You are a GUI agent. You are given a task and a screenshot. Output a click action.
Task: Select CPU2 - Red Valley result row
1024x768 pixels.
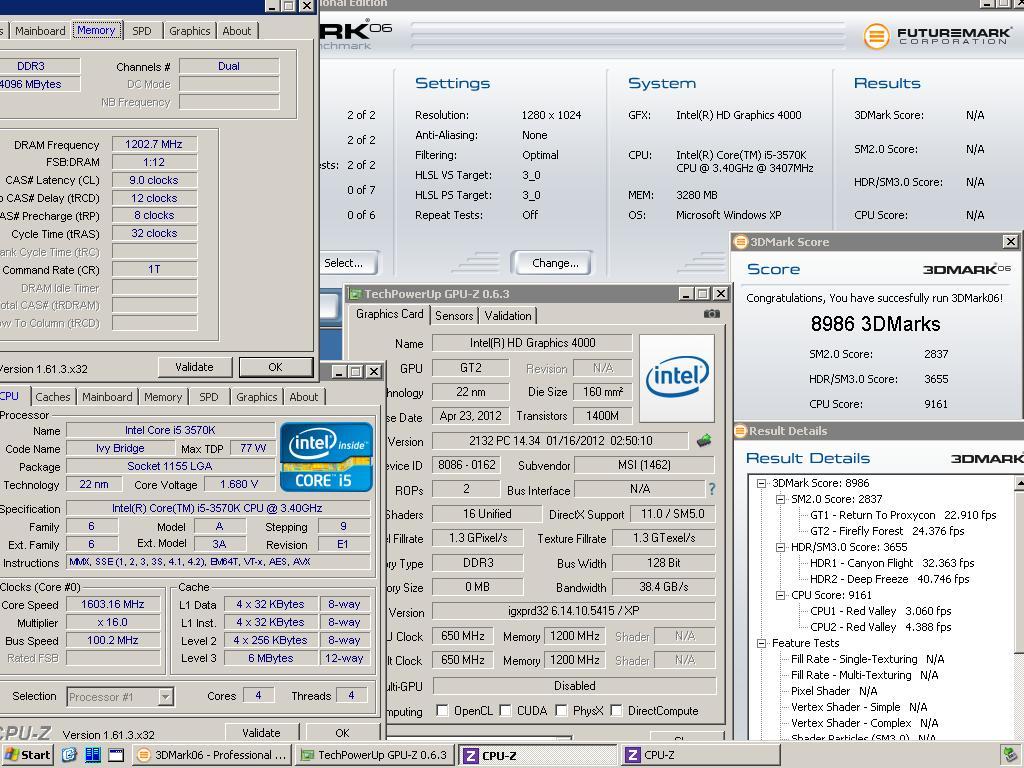[x=880, y=627]
